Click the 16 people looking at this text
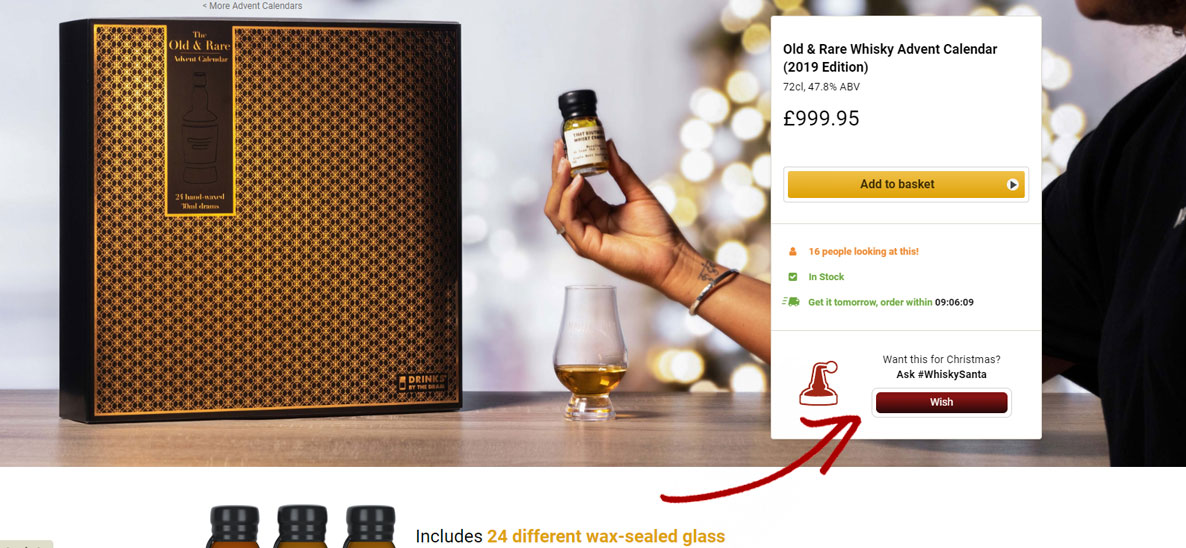Screen dimensions: 1186x548 (863, 252)
